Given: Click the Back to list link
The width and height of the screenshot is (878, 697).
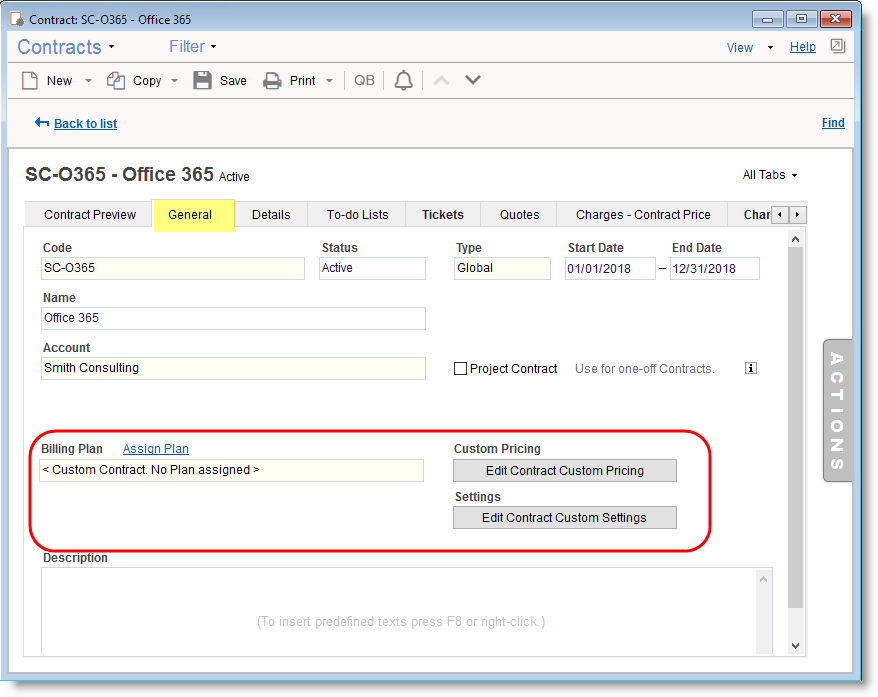Looking at the screenshot, I should coord(85,124).
